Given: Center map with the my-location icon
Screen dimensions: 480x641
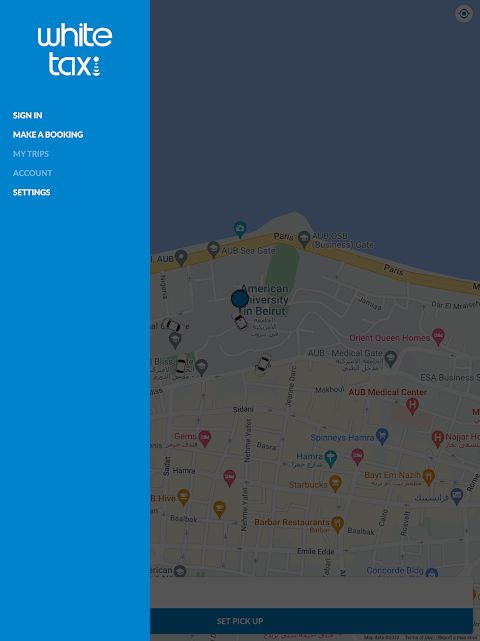Looking at the screenshot, I should (464, 13).
